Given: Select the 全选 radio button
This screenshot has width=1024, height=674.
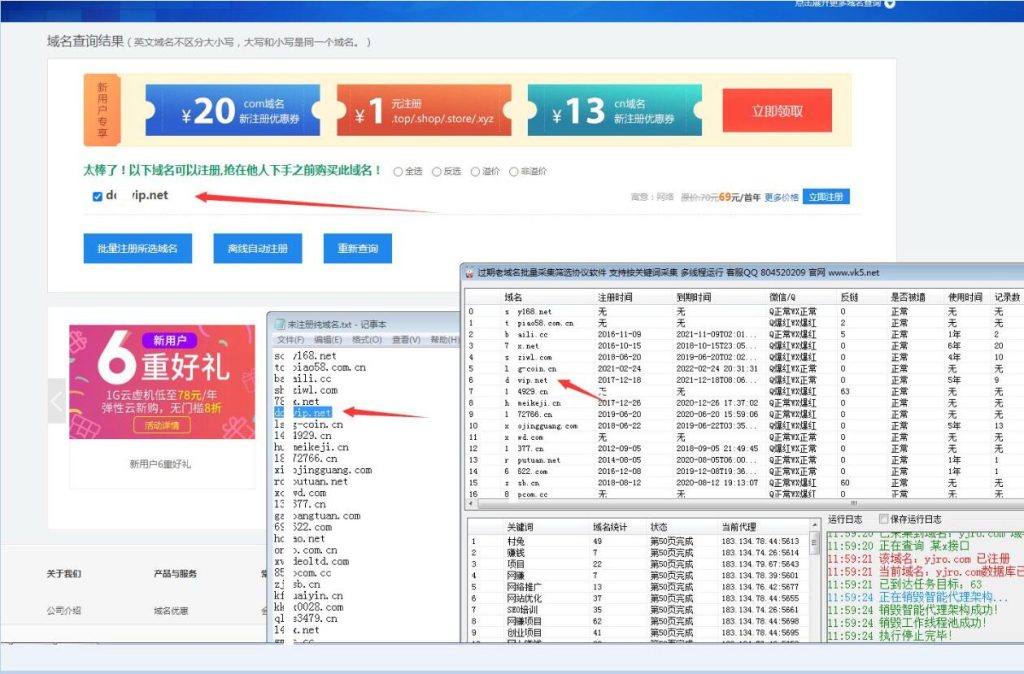Looking at the screenshot, I should click(x=400, y=170).
